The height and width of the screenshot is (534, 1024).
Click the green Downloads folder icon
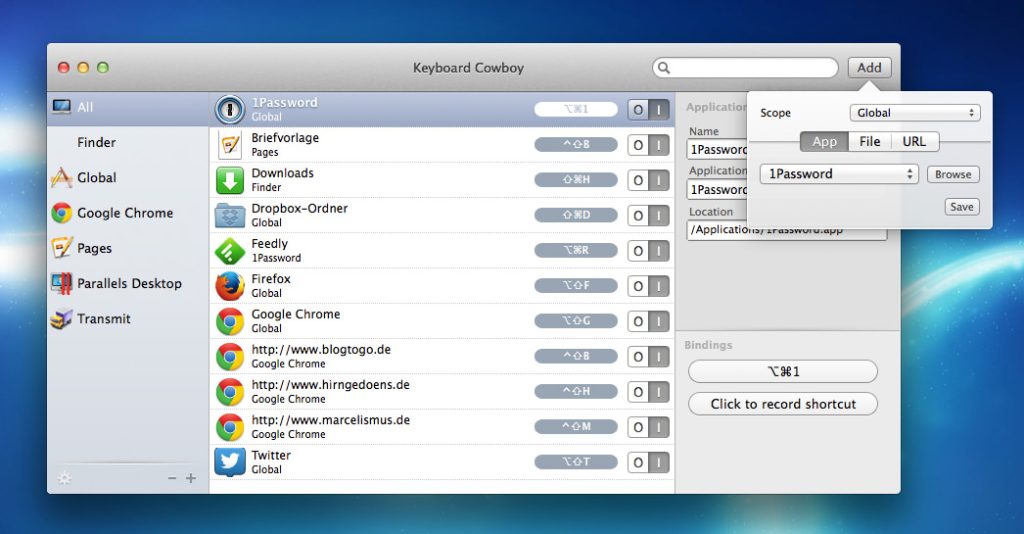tap(230, 180)
